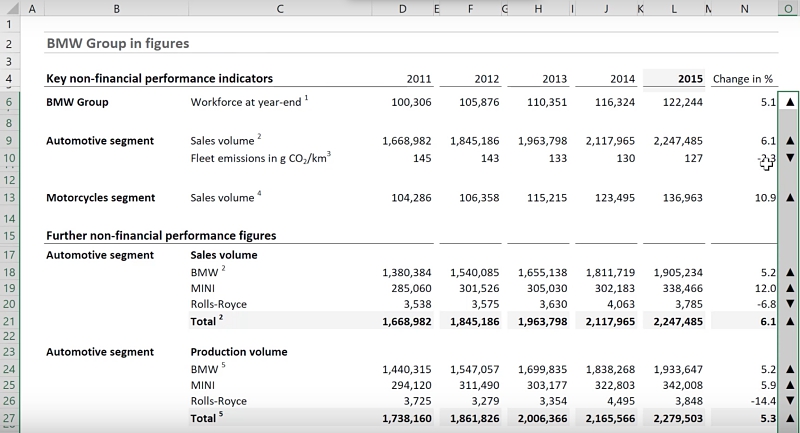Select the 'Change in %' heading cell
Image resolution: width=800 pixels, height=433 pixels.
click(x=743, y=79)
